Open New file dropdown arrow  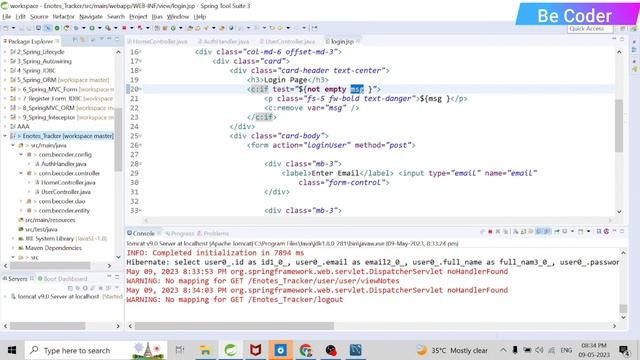point(13,28)
